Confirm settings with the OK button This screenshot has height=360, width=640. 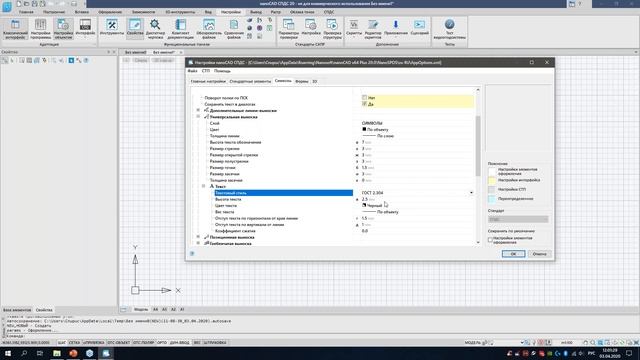coord(513,254)
